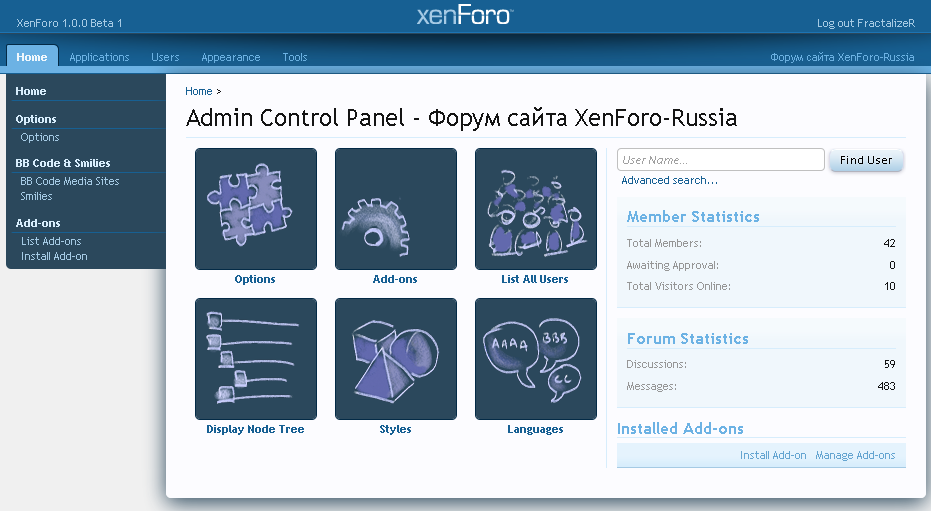Open Install Add-on in sidebar
The height and width of the screenshot is (511, 931).
click(54, 256)
